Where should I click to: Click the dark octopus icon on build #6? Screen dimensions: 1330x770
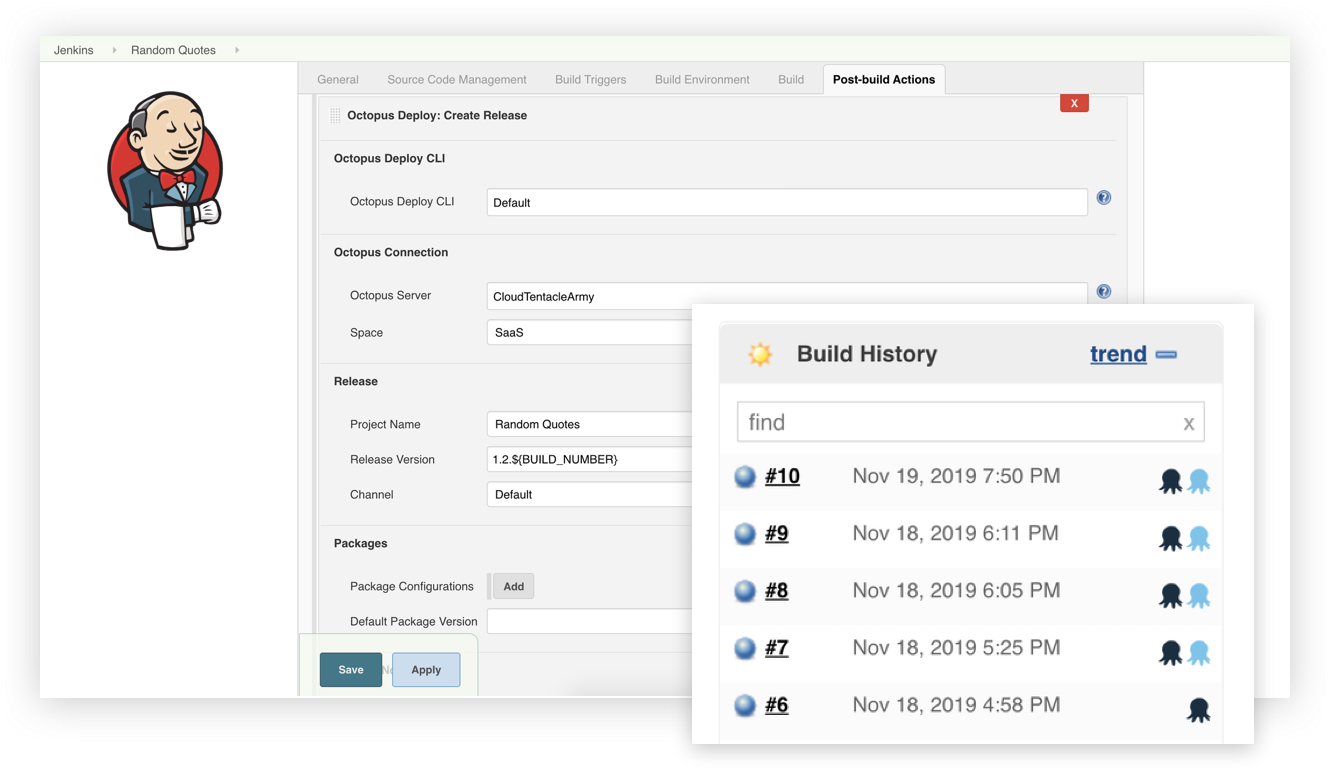coord(1199,709)
